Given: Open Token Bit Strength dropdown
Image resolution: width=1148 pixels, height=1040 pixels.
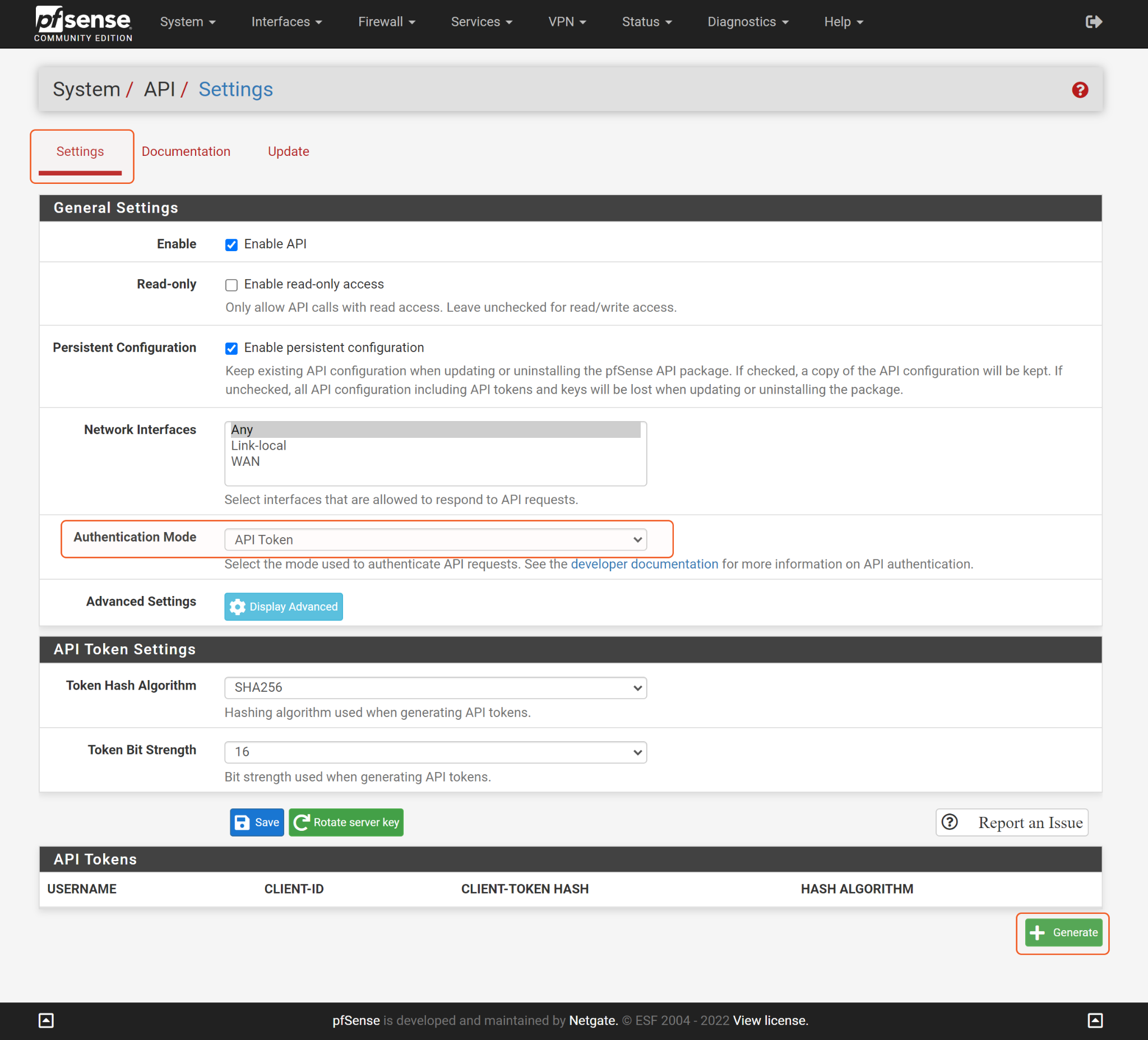Looking at the screenshot, I should 436,752.
